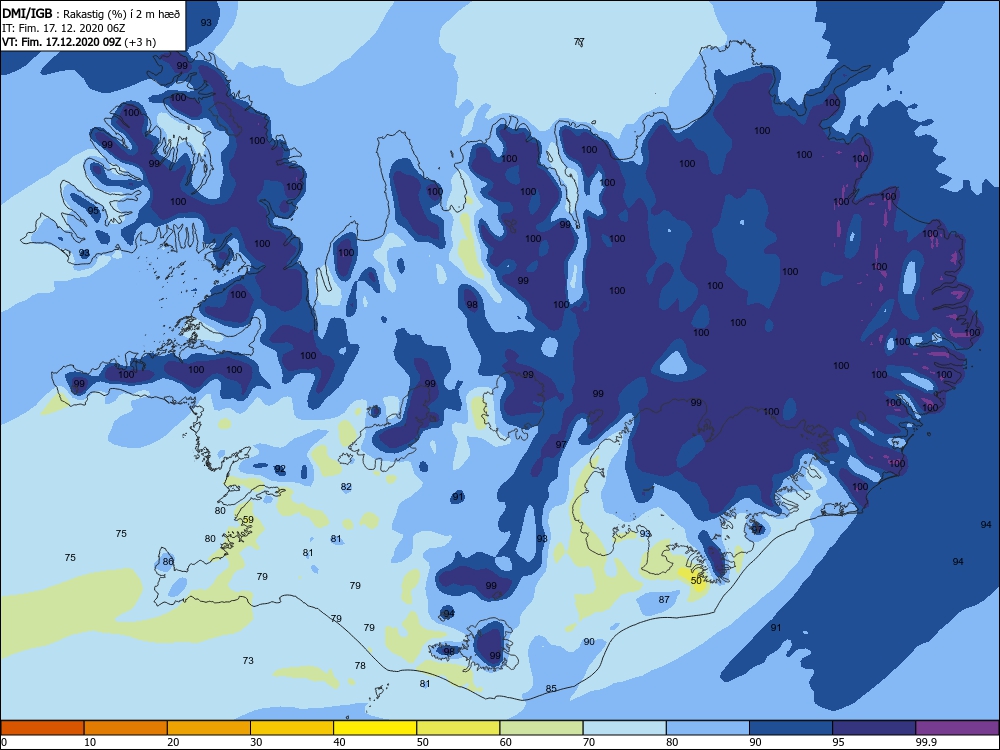The height and width of the screenshot is (750, 1000).
Task: Click the '80' legend scale label
Action: [x=672, y=742]
